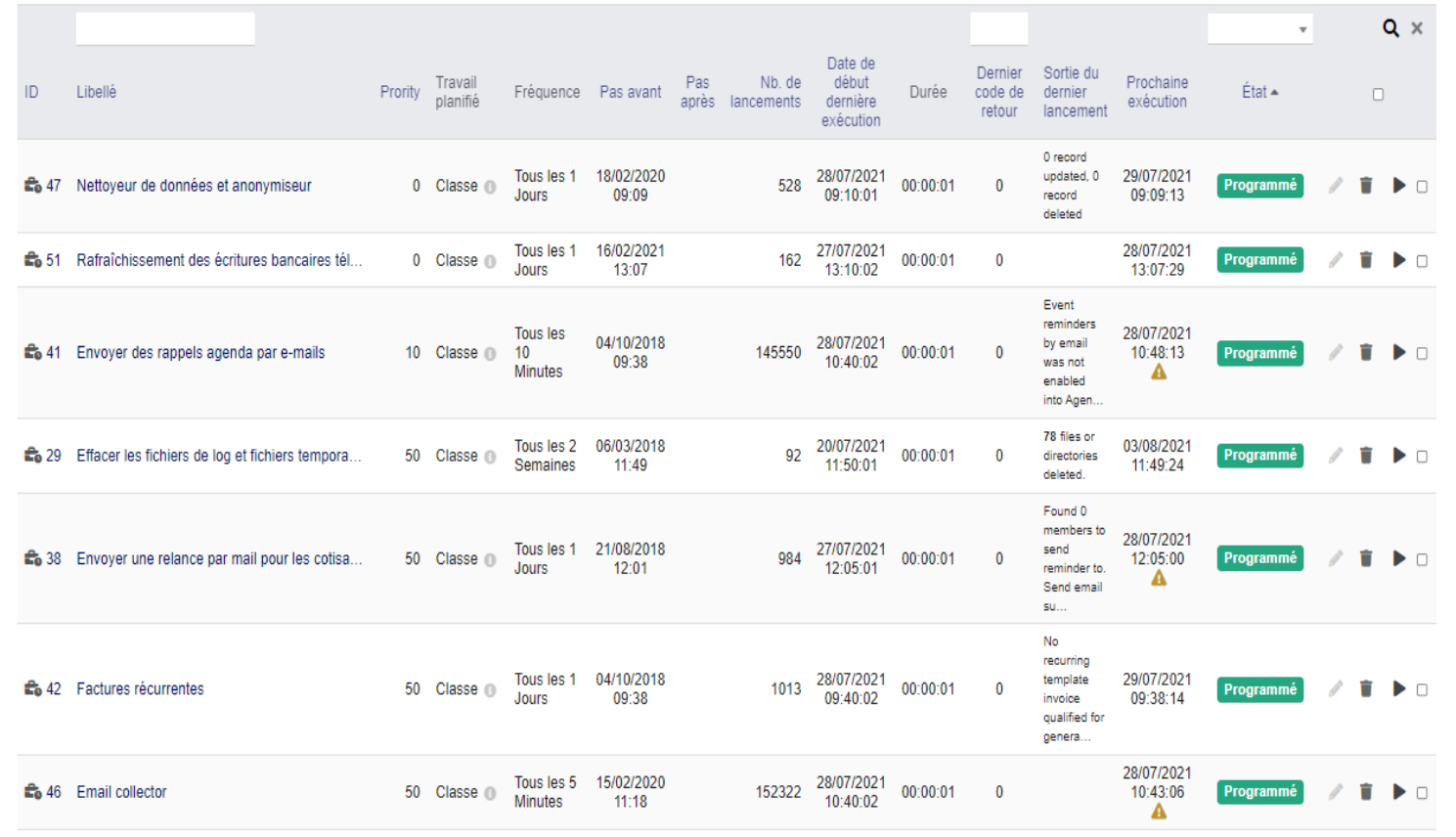
Task: Click warning triangle under 28/07/2021 10:48:13
Action: 1159,373
